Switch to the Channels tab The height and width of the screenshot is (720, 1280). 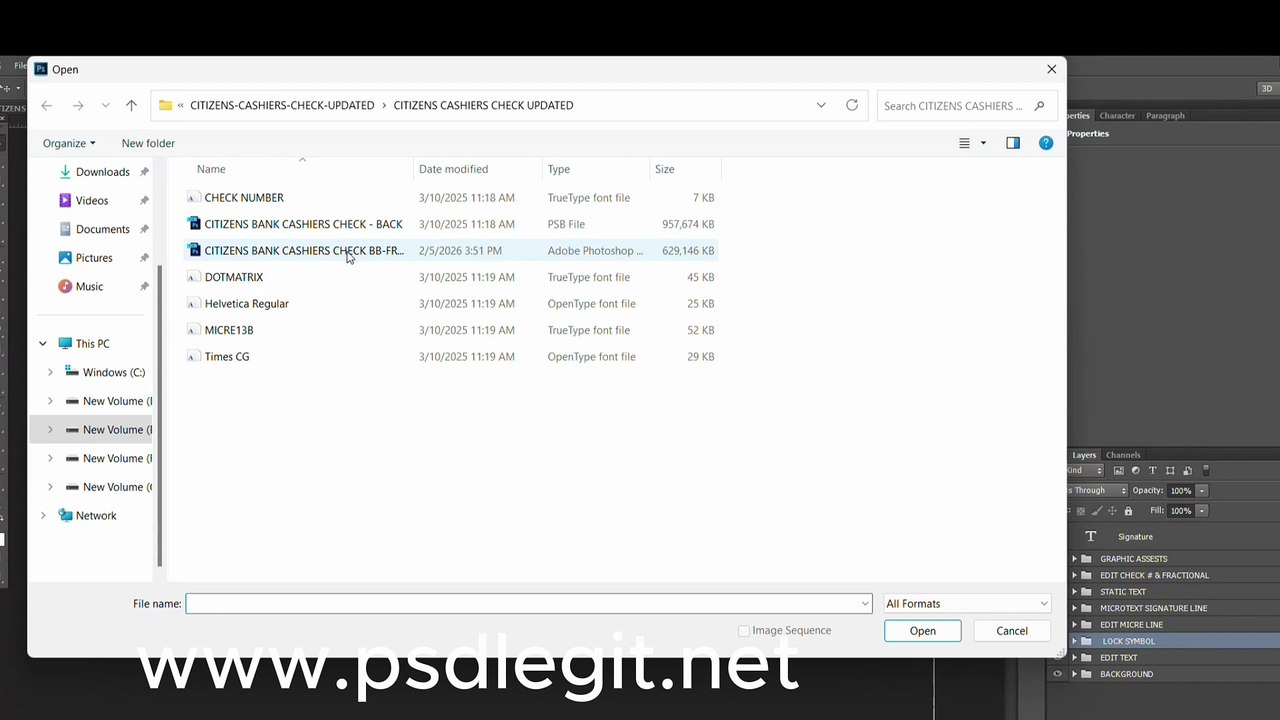tap(1123, 455)
